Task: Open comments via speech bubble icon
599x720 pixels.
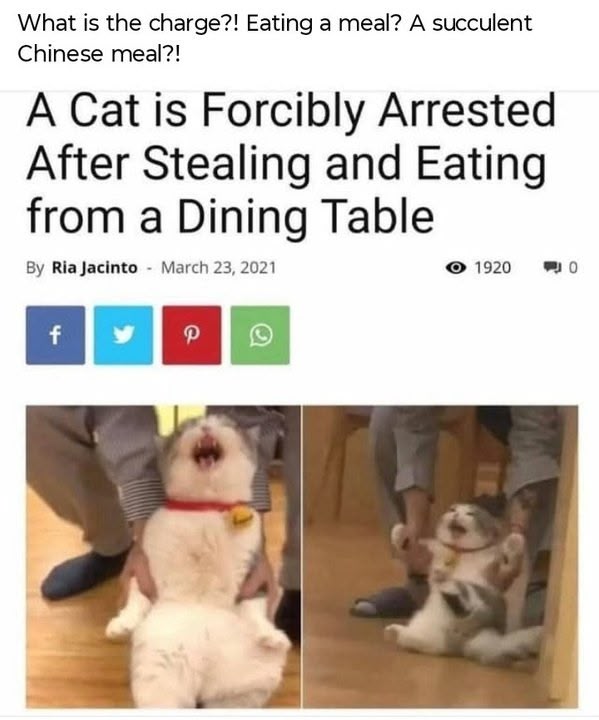Action: 553,267
